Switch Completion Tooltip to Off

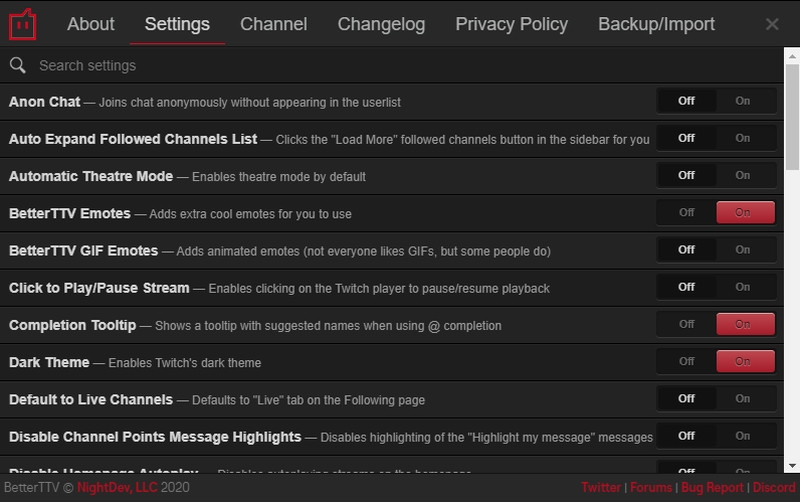point(686,324)
